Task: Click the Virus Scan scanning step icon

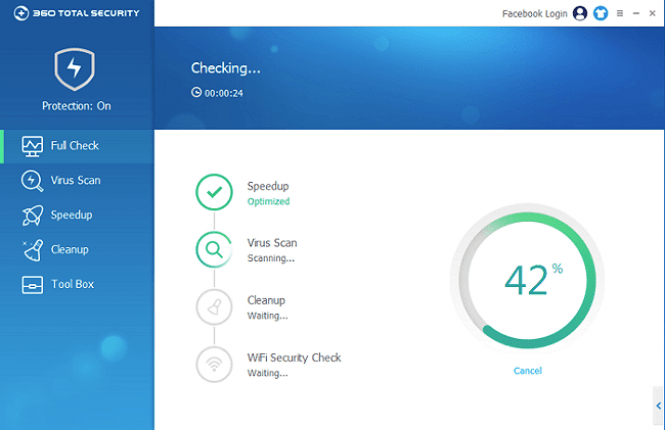Action: (x=214, y=249)
